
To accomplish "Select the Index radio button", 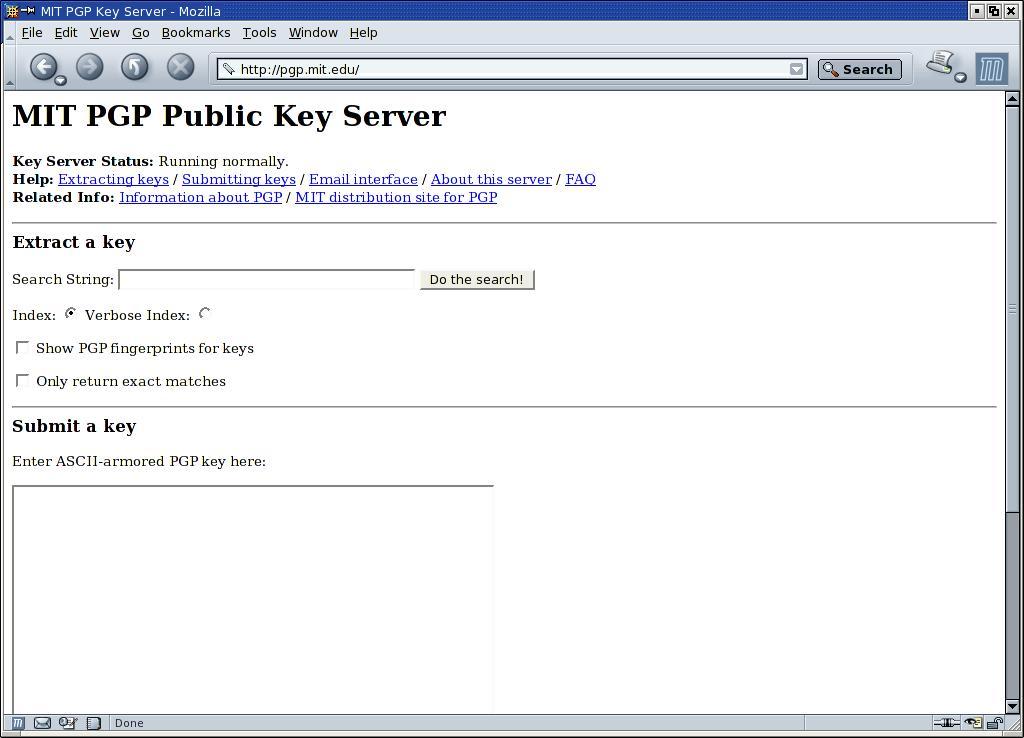I will coord(71,313).
